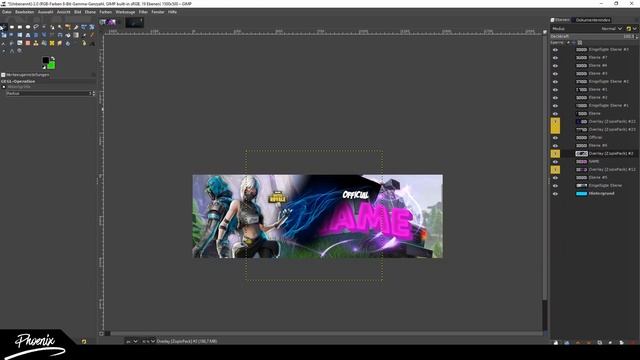Toggle visibility of NAME layer
Screen dimensions: 640x360
[x=555, y=162]
